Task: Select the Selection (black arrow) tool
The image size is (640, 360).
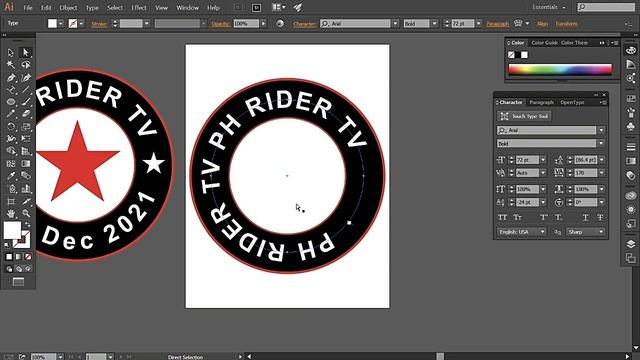Action: pos(11,52)
